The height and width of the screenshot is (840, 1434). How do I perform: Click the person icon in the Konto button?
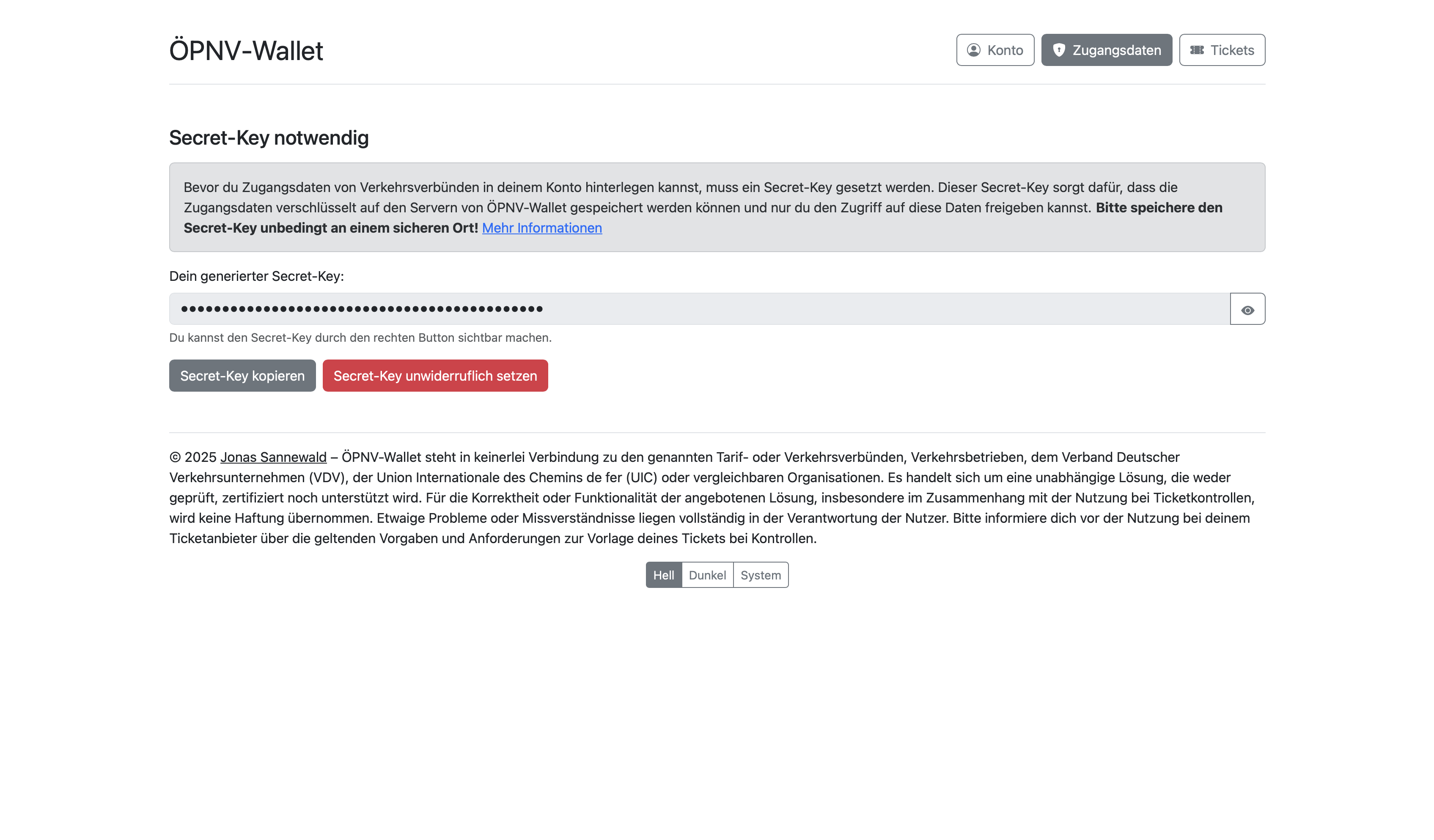pyautogui.click(x=974, y=50)
